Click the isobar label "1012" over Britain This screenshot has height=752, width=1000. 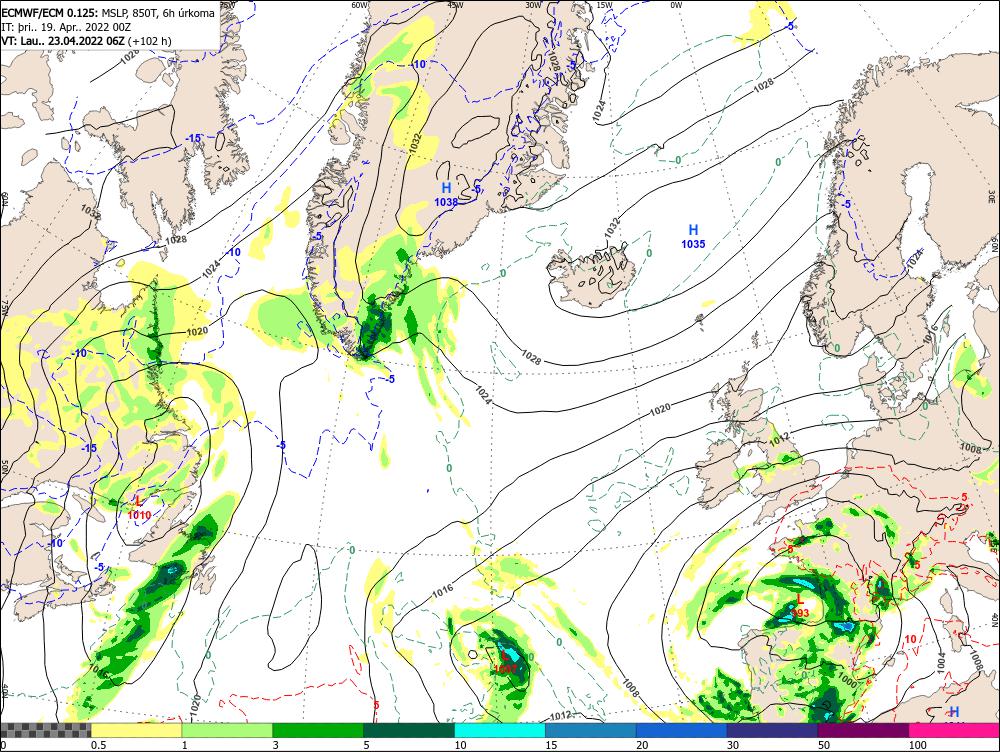779,440
